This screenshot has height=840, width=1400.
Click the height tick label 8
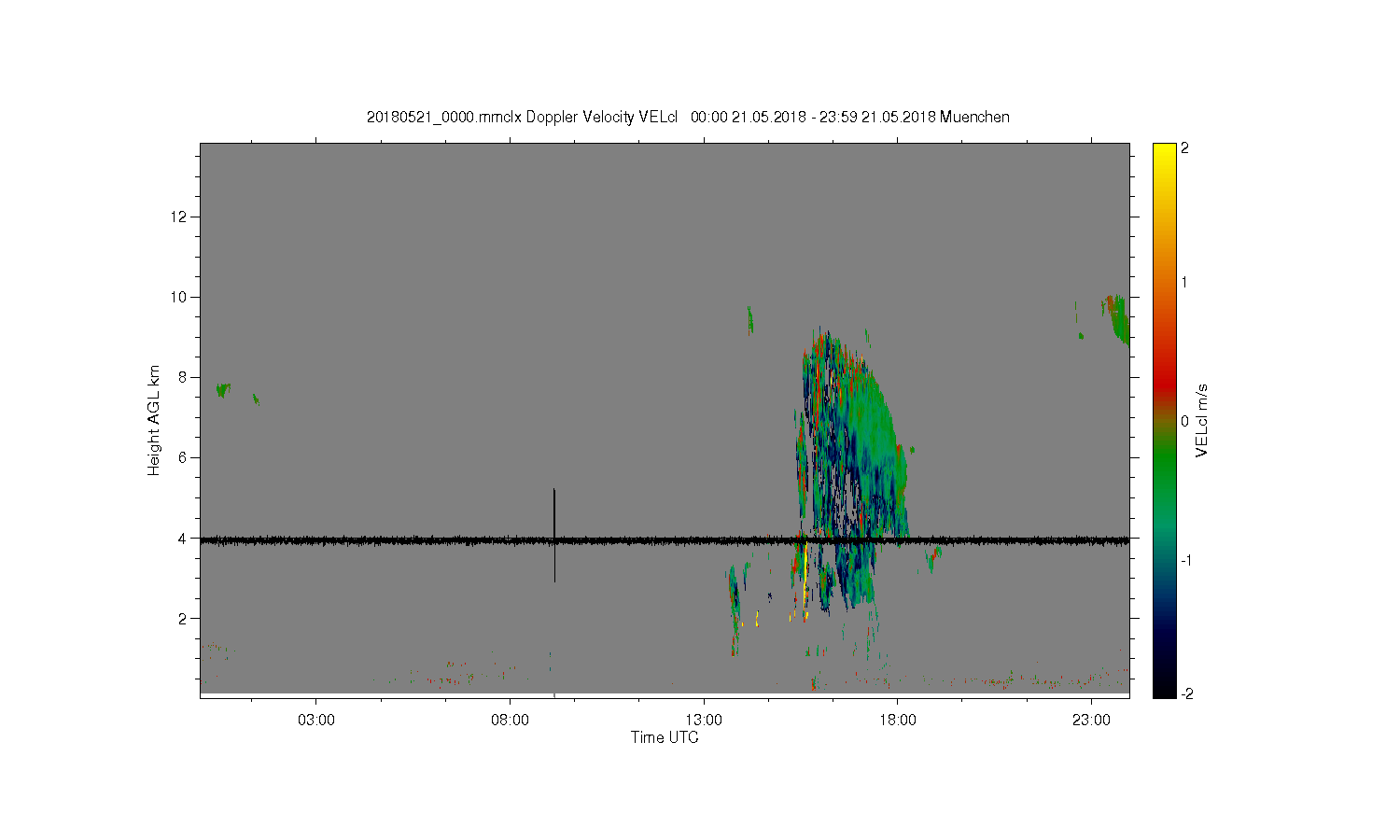click(x=183, y=377)
